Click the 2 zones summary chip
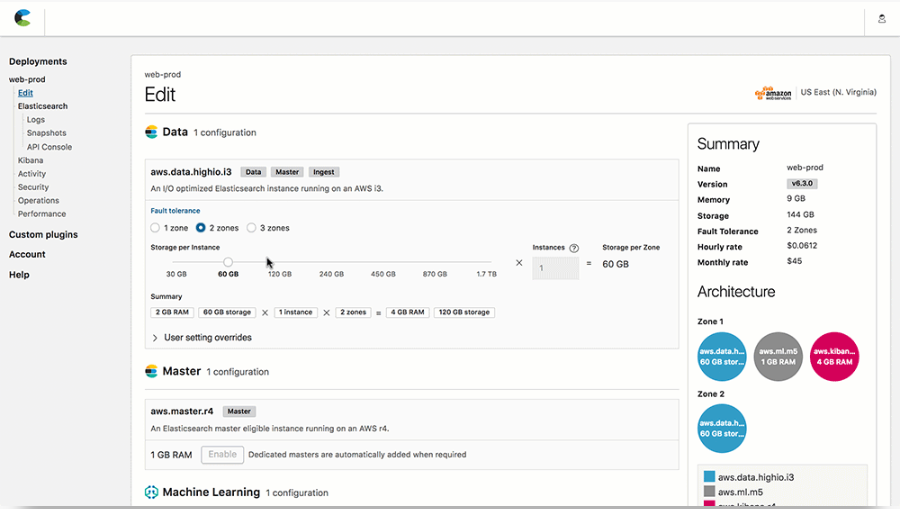900x509 pixels. pyautogui.click(x=353, y=312)
